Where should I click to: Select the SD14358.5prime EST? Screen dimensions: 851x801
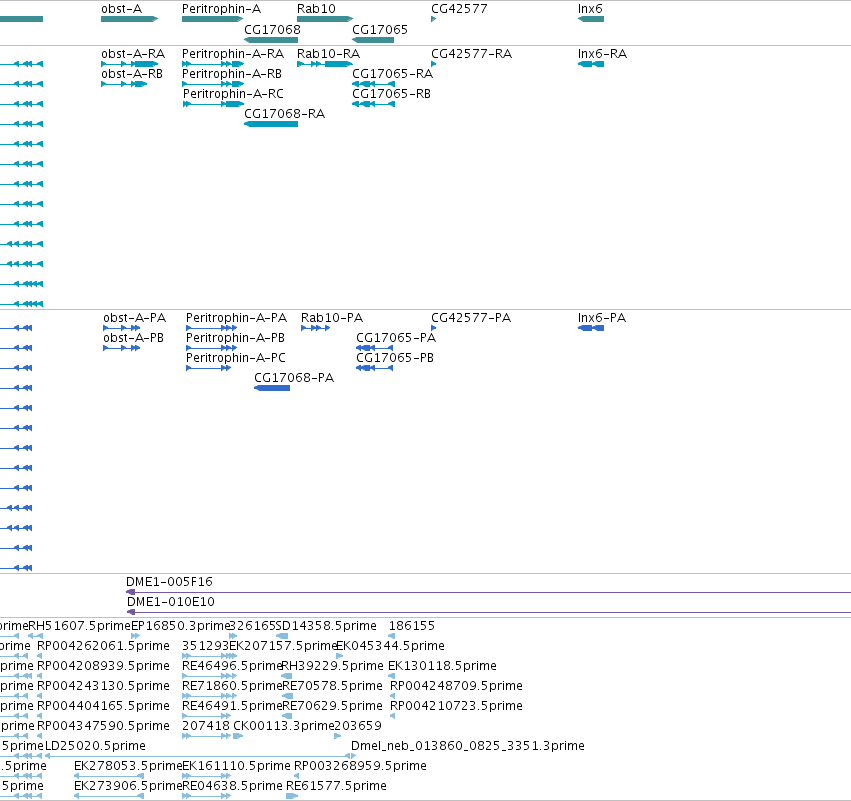point(282,636)
